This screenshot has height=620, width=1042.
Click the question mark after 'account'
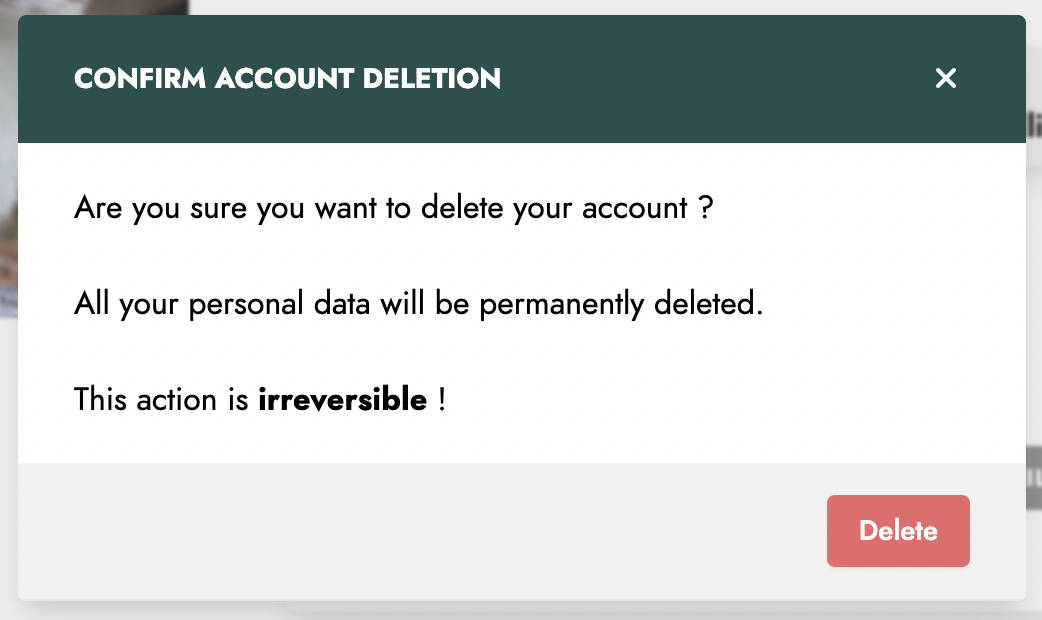706,207
